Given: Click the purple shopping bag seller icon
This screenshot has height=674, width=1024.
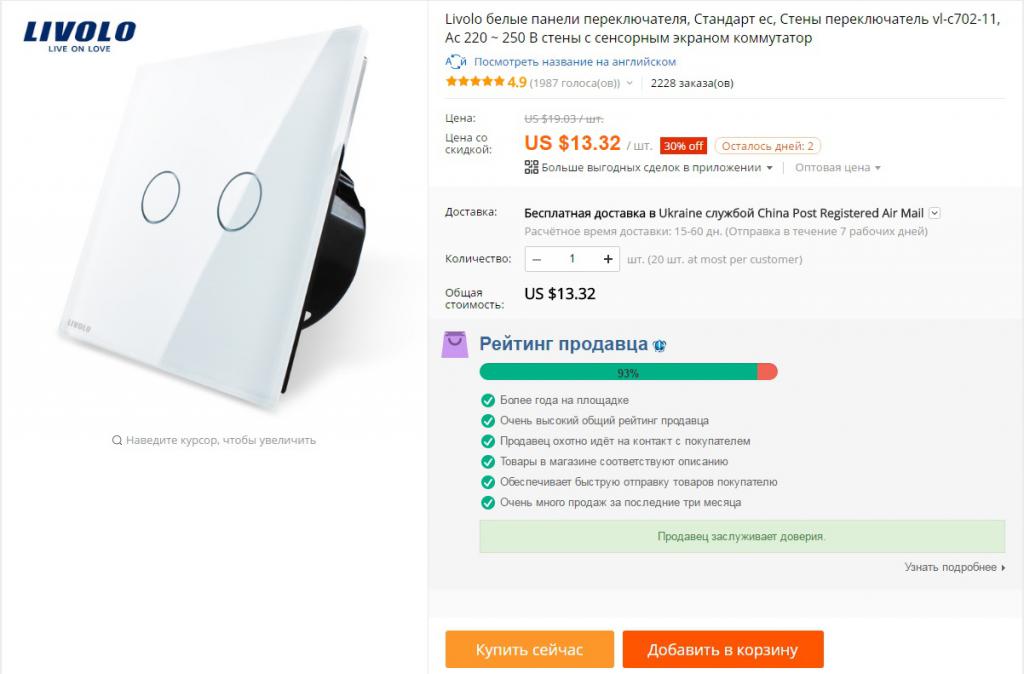Looking at the screenshot, I should (455, 344).
